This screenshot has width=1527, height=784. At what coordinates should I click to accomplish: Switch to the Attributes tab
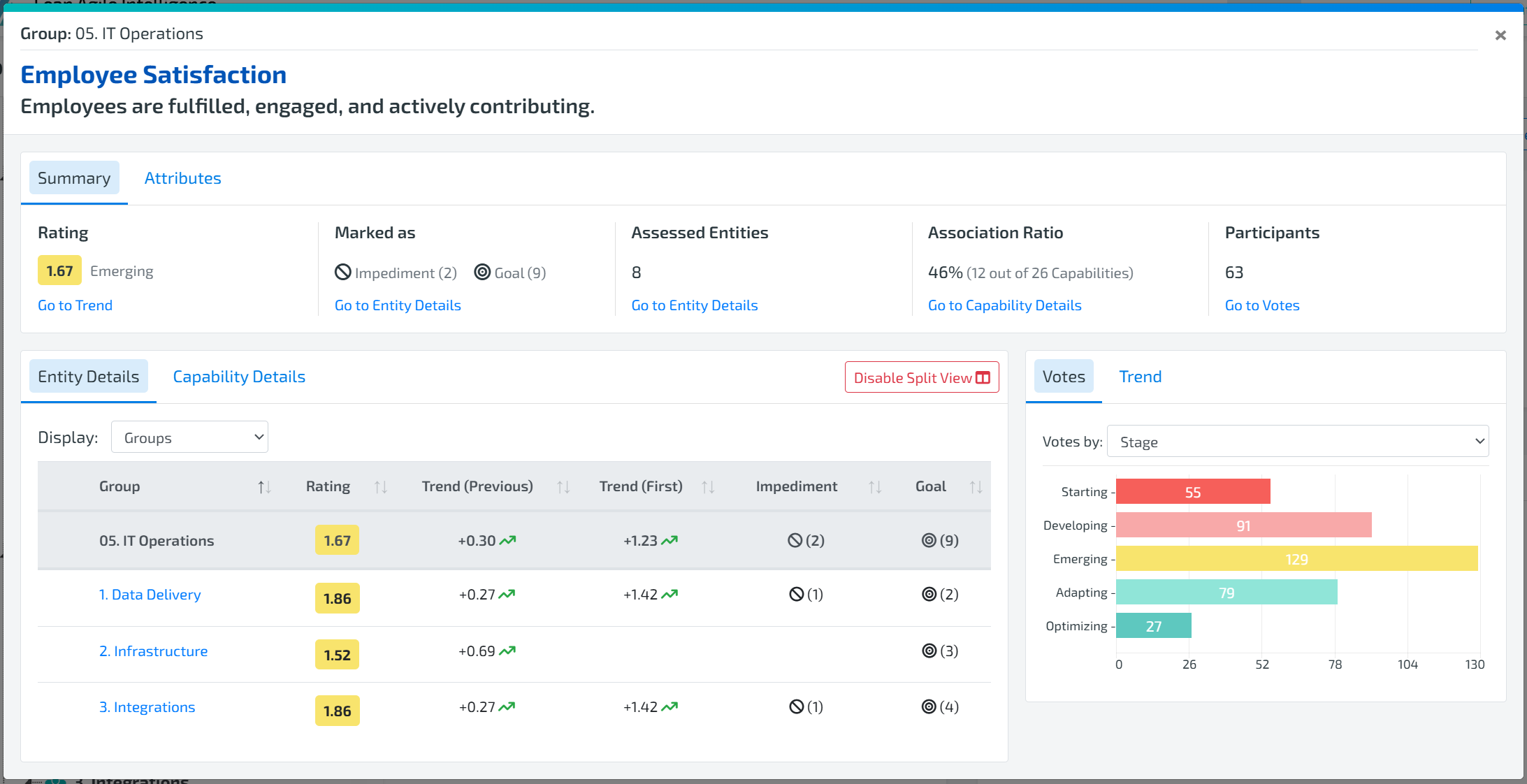(182, 178)
